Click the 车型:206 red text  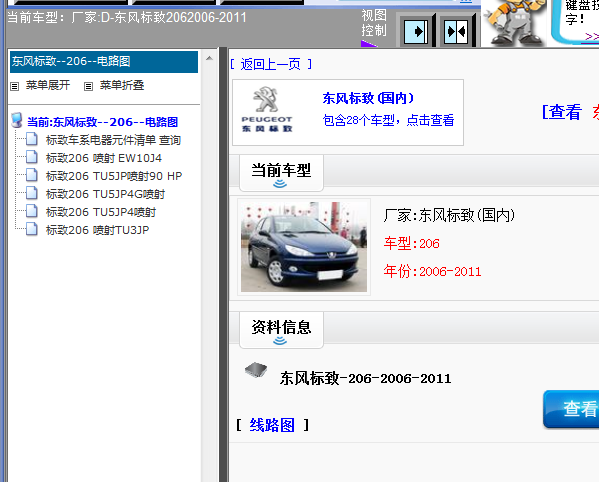coord(411,244)
